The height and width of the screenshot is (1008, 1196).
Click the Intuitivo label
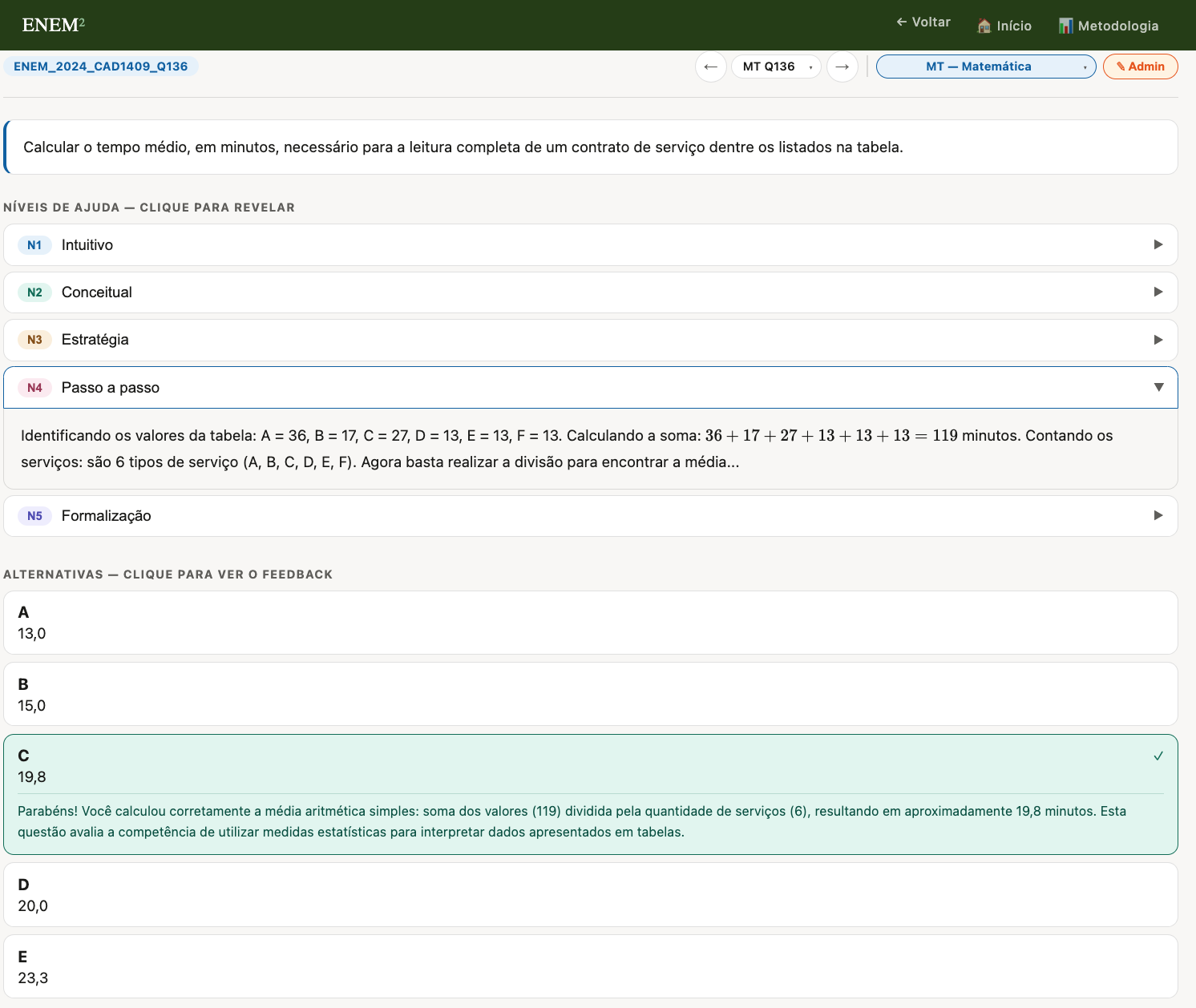click(x=87, y=245)
